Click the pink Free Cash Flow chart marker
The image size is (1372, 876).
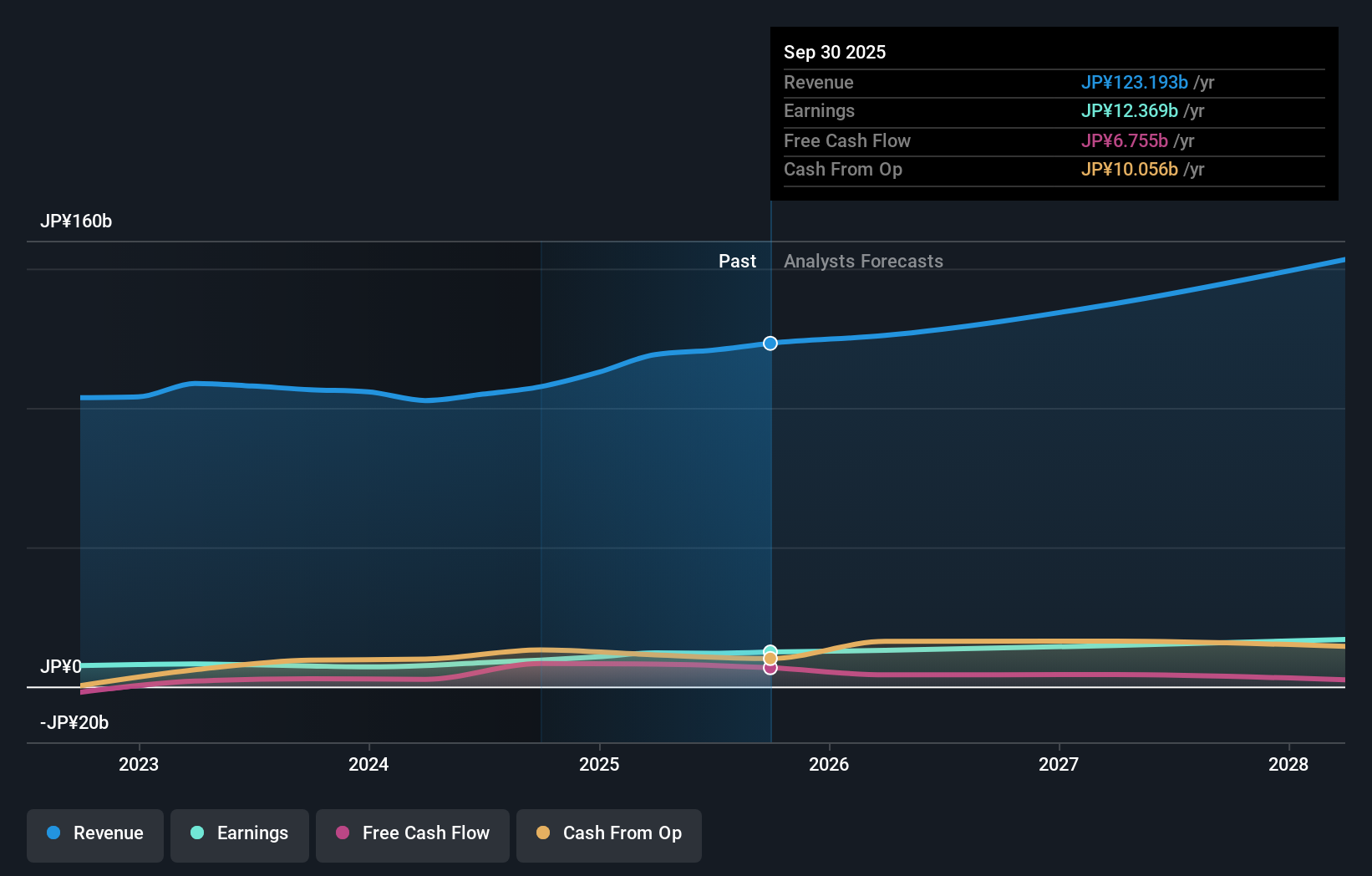tap(770, 669)
